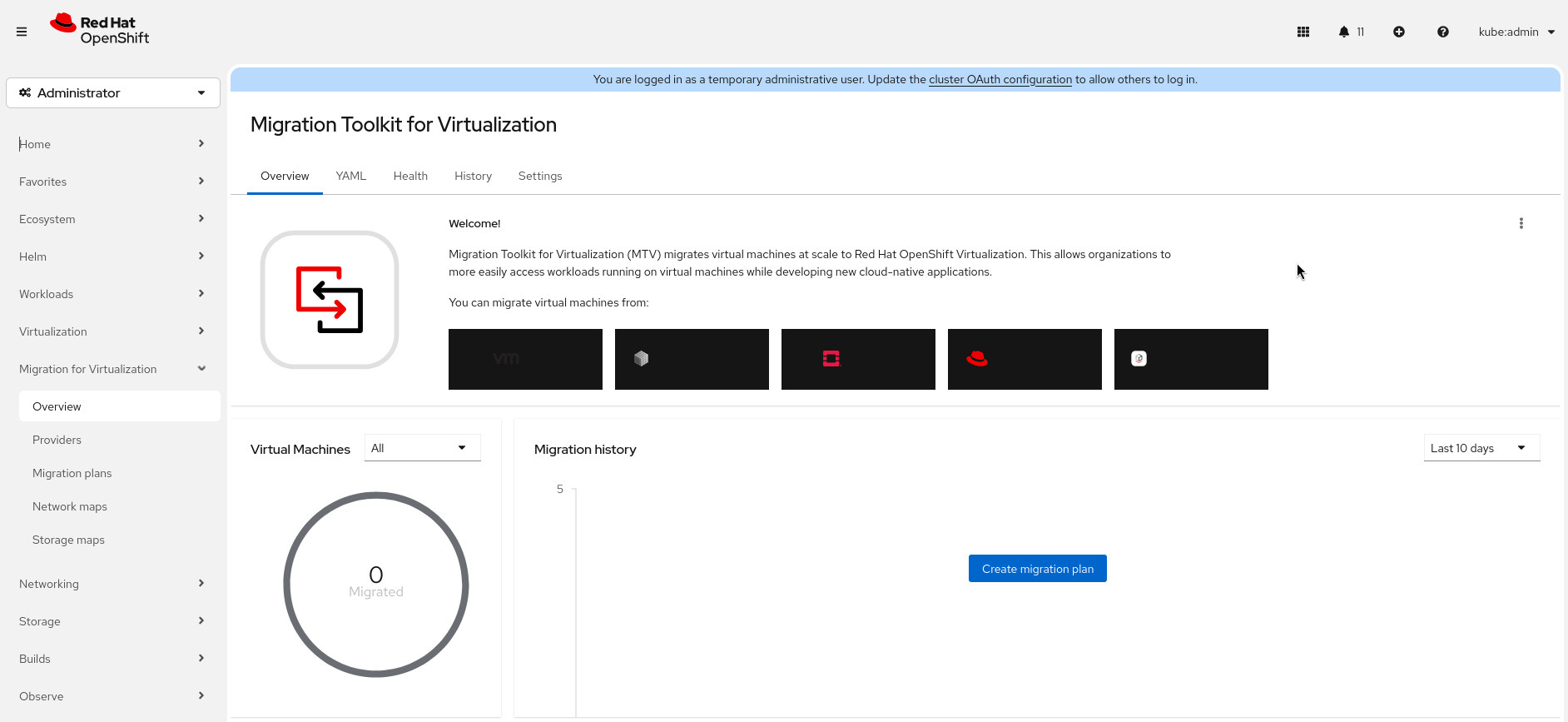This screenshot has height=722, width=1568.
Task: Expand the Builds navigation section
Action: [x=113, y=659]
